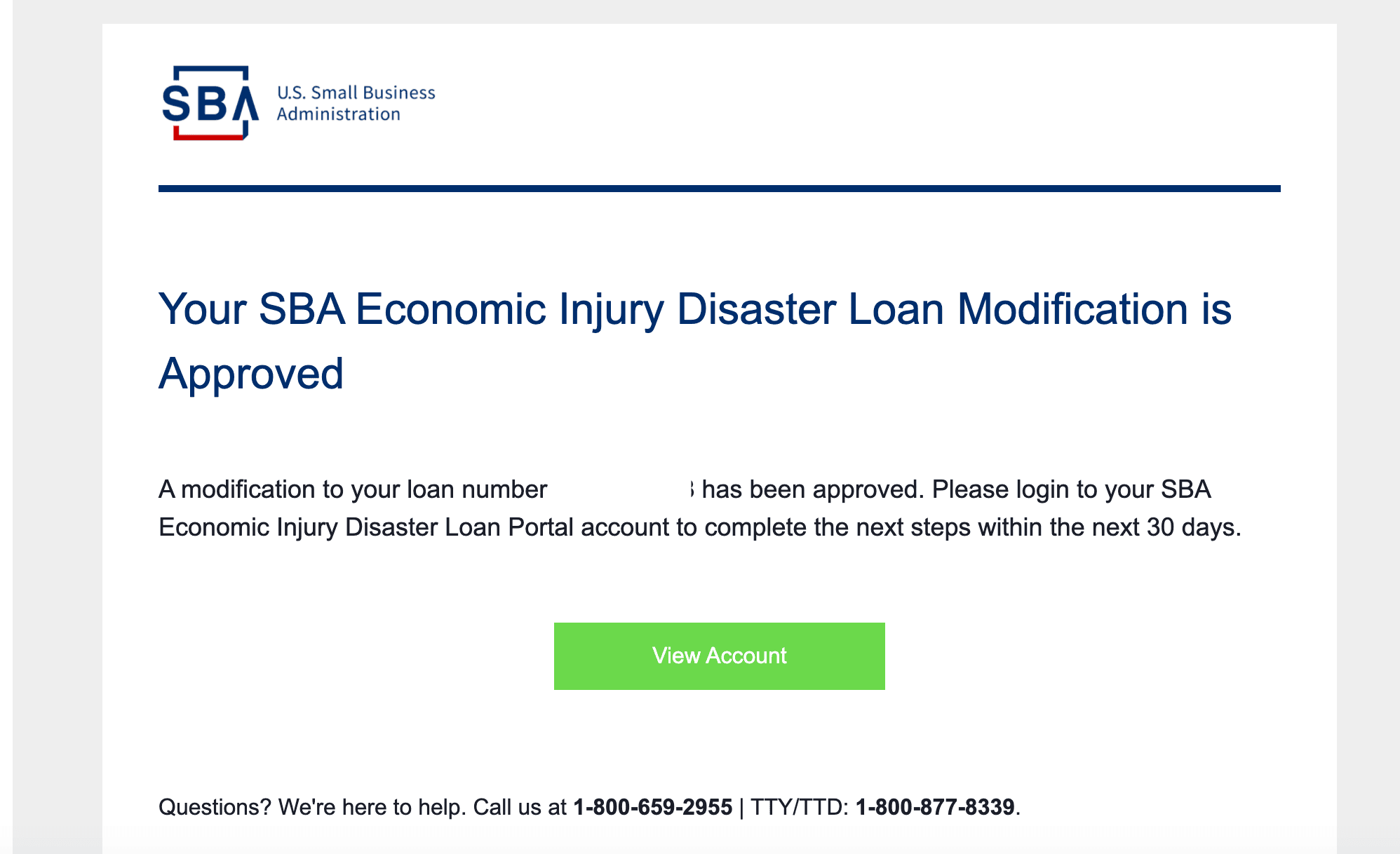
Task: Open the green View Account button
Action: click(x=720, y=656)
